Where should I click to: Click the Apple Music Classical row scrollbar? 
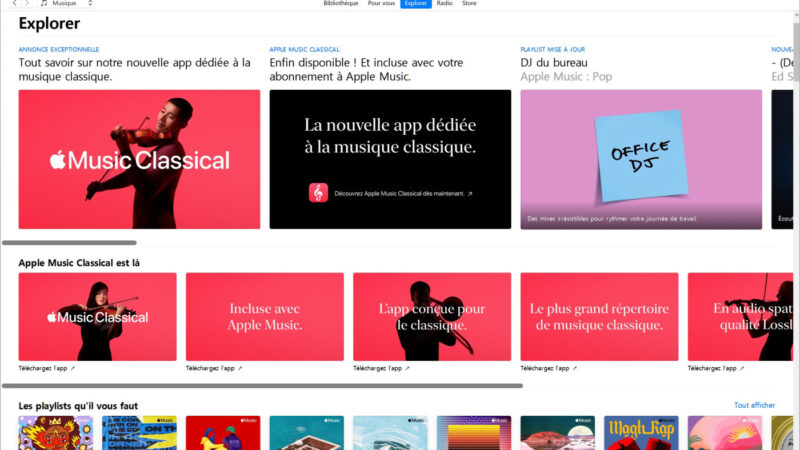[262, 386]
